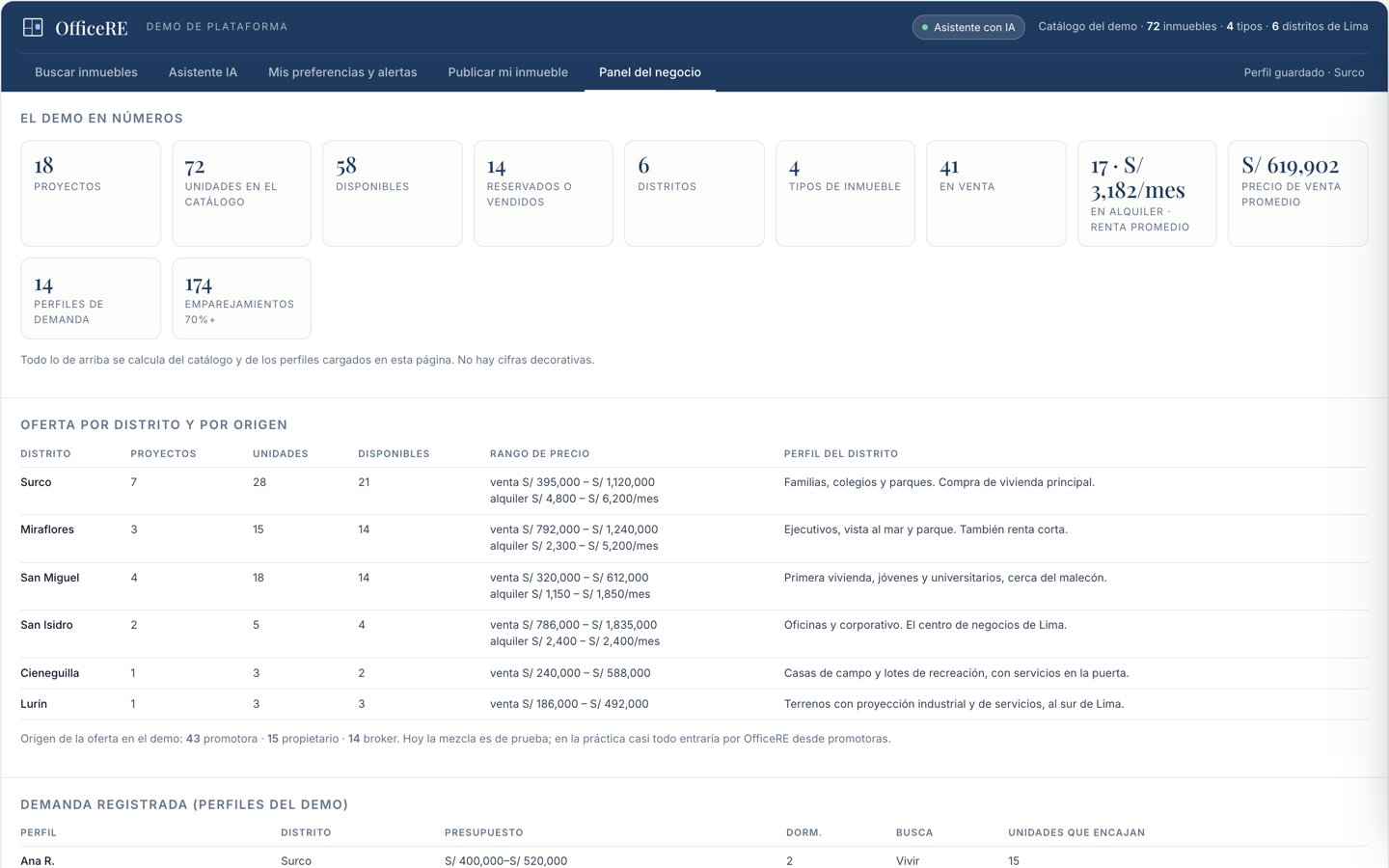Select the 174 Emparejamientos 70%+ card
The image size is (1389, 868).
click(241, 298)
